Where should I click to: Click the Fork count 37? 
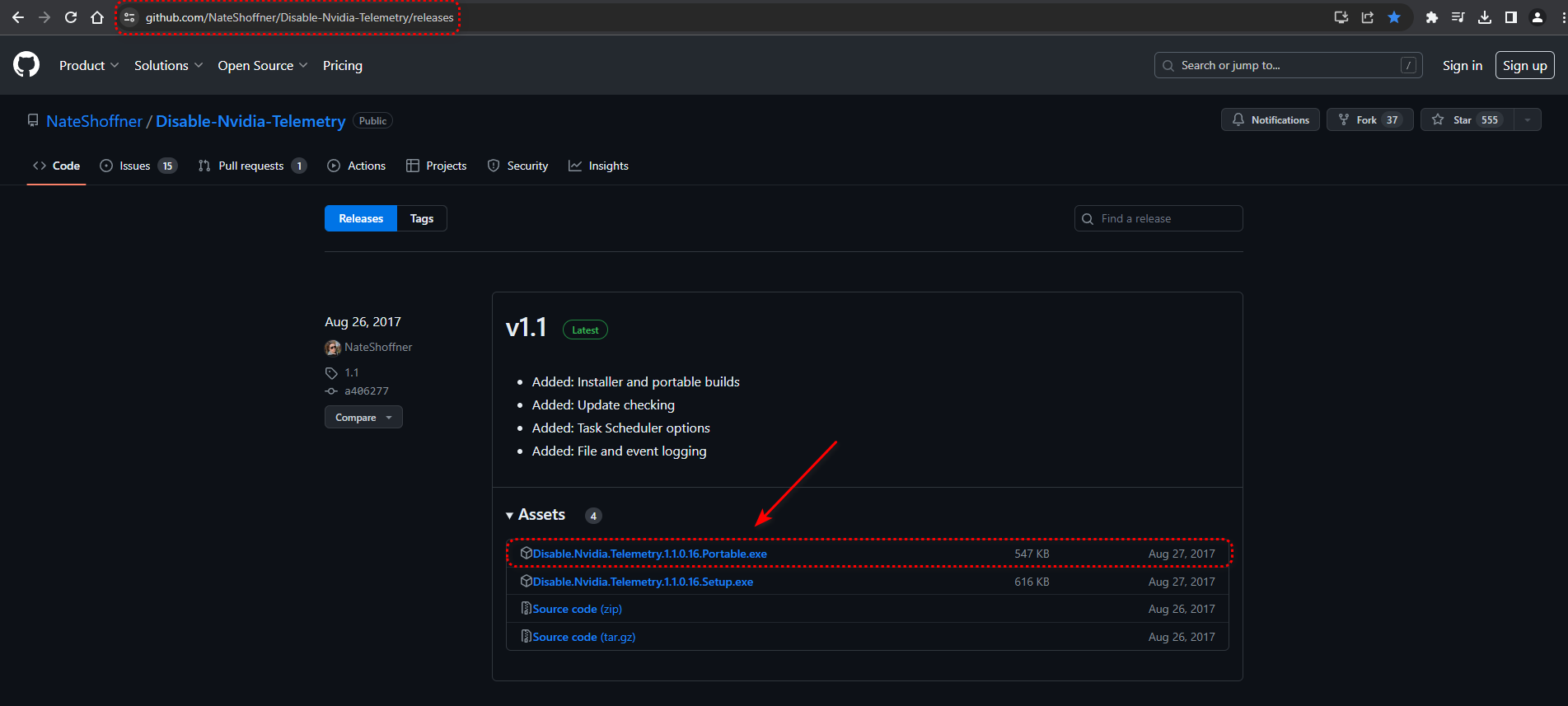(1392, 119)
